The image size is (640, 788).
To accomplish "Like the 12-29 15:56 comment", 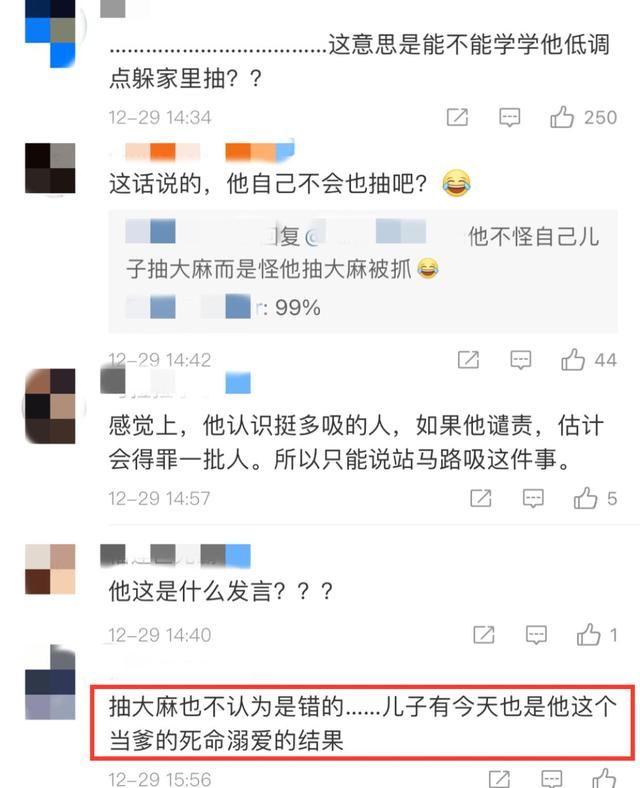I will pyautogui.click(x=604, y=778).
